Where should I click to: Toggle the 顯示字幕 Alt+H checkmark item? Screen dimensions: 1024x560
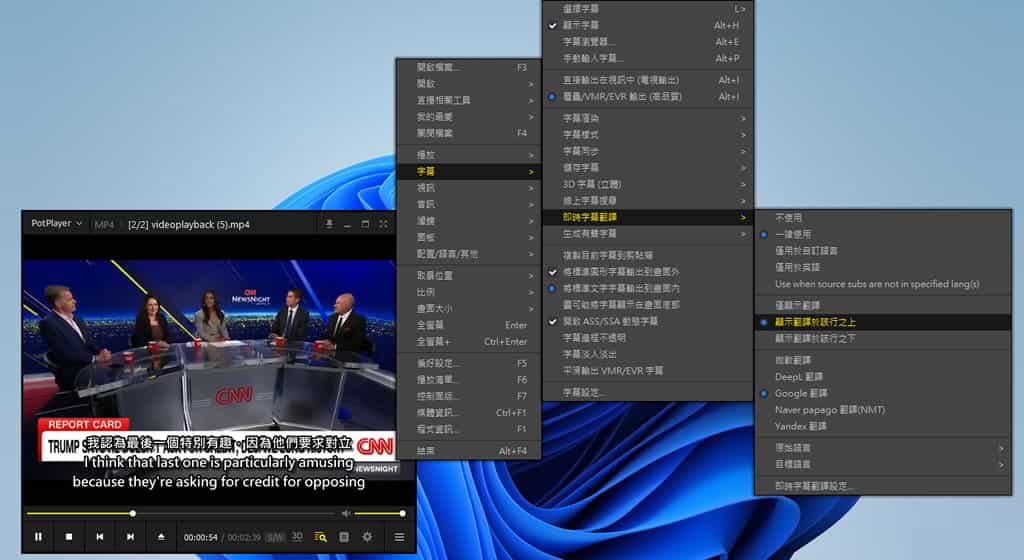pos(648,25)
